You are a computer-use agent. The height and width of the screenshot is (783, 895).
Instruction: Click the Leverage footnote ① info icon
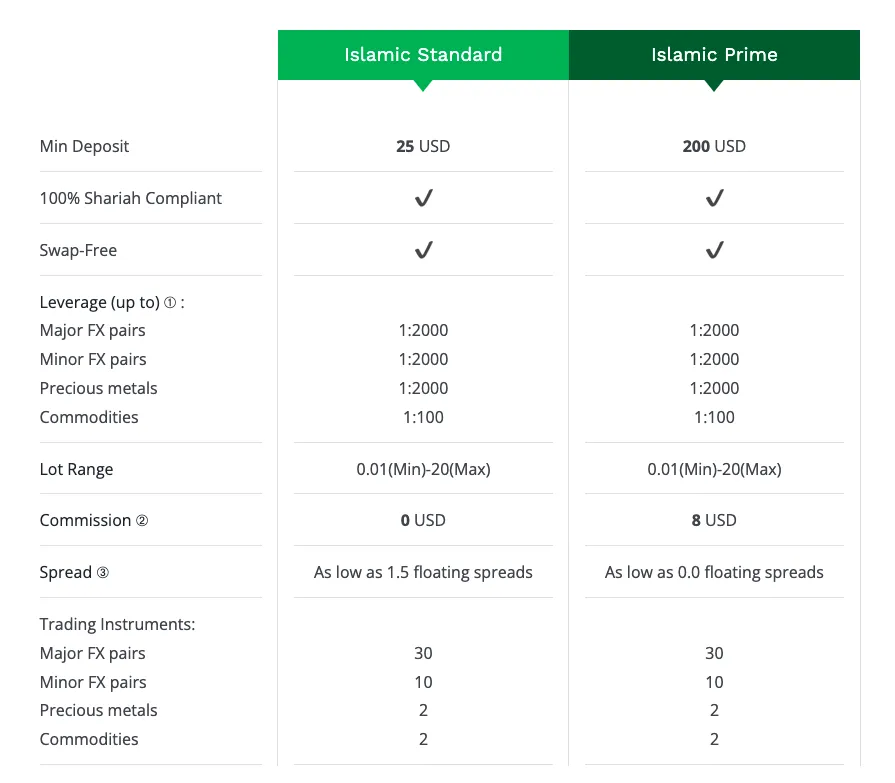[x=170, y=302]
